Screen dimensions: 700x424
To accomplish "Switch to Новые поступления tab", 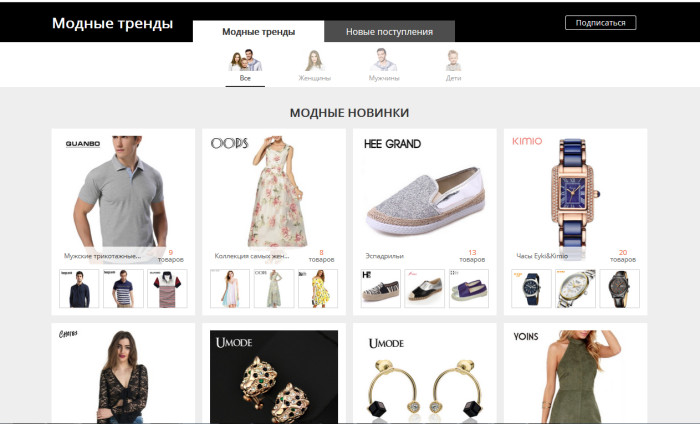I will [x=389, y=32].
